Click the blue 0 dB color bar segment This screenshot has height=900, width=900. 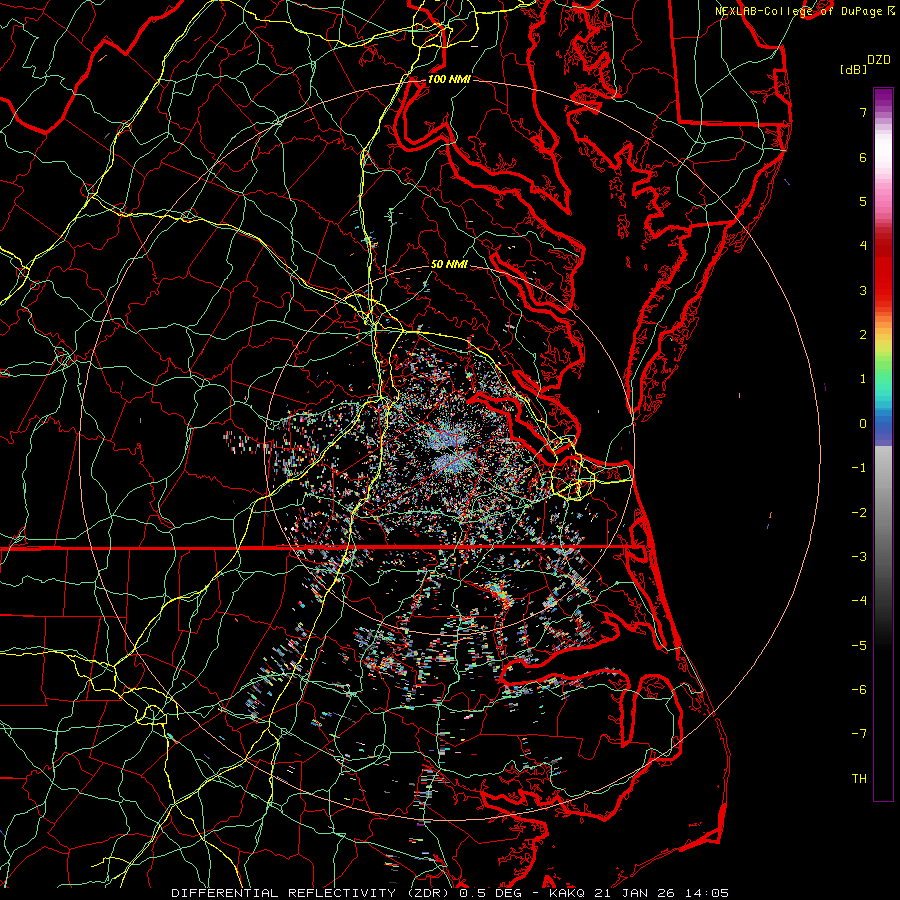883,424
